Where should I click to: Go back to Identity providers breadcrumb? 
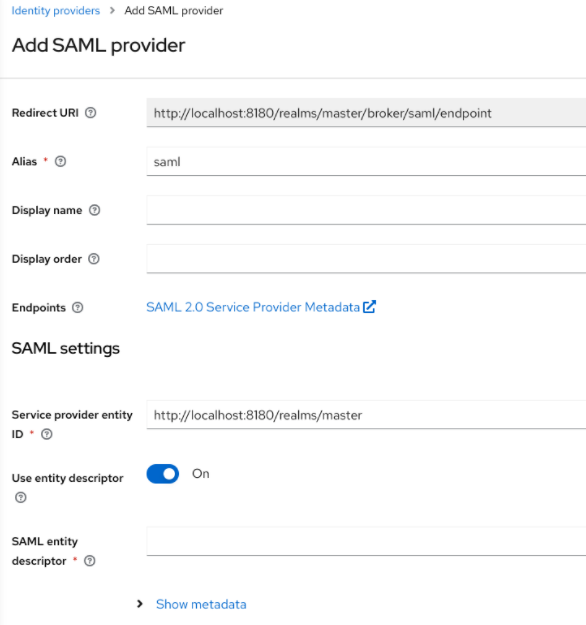pyautogui.click(x=56, y=11)
